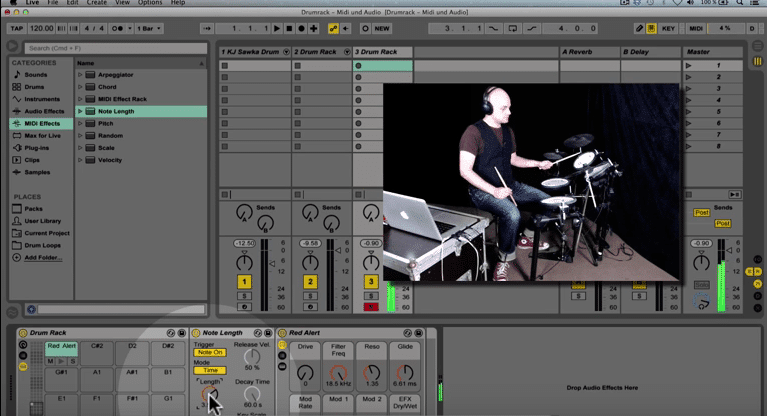Click the browser search field
Viewport: 767px width, 416px height.
tap(110, 48)
